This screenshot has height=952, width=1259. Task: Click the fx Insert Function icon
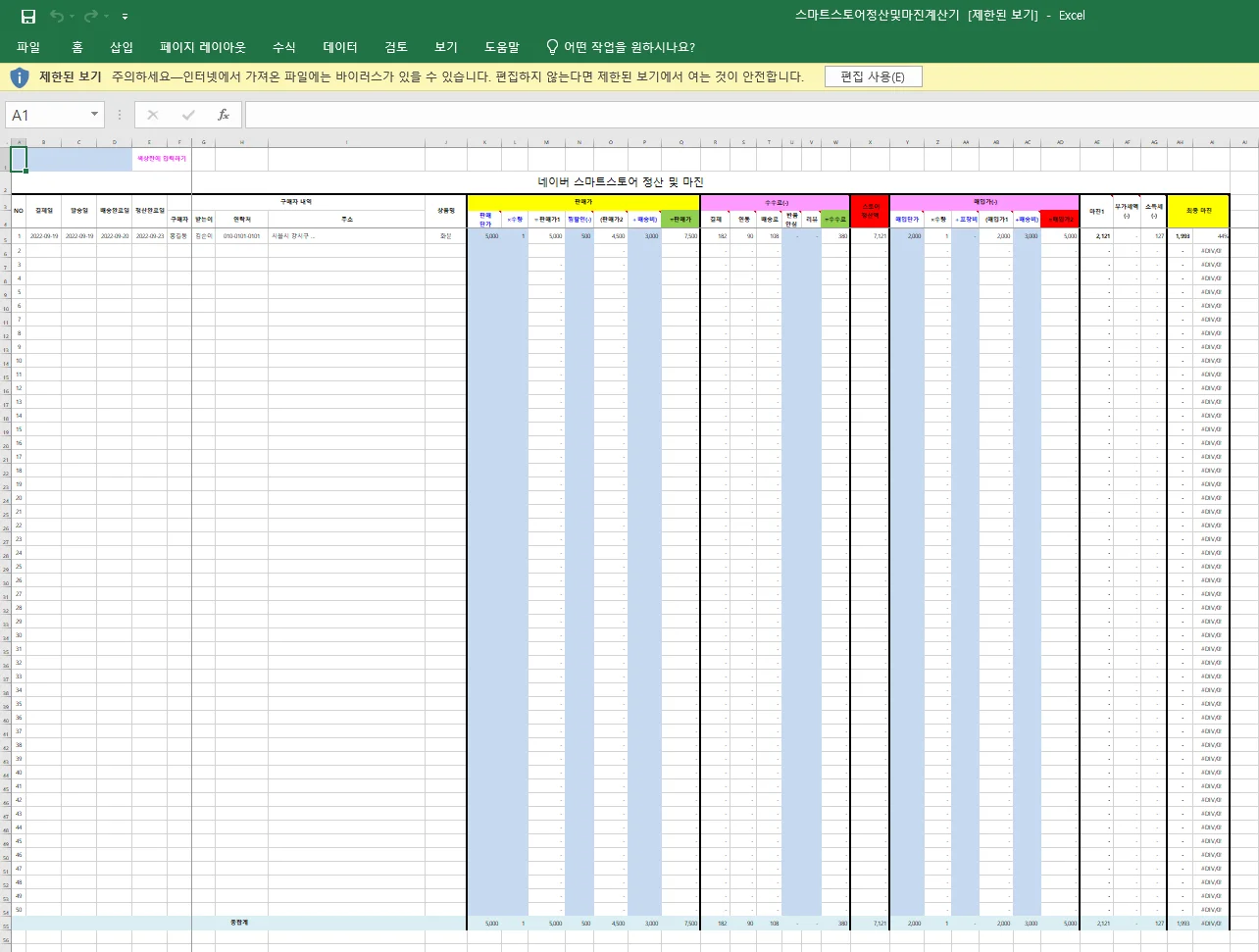tap(224, 115)
